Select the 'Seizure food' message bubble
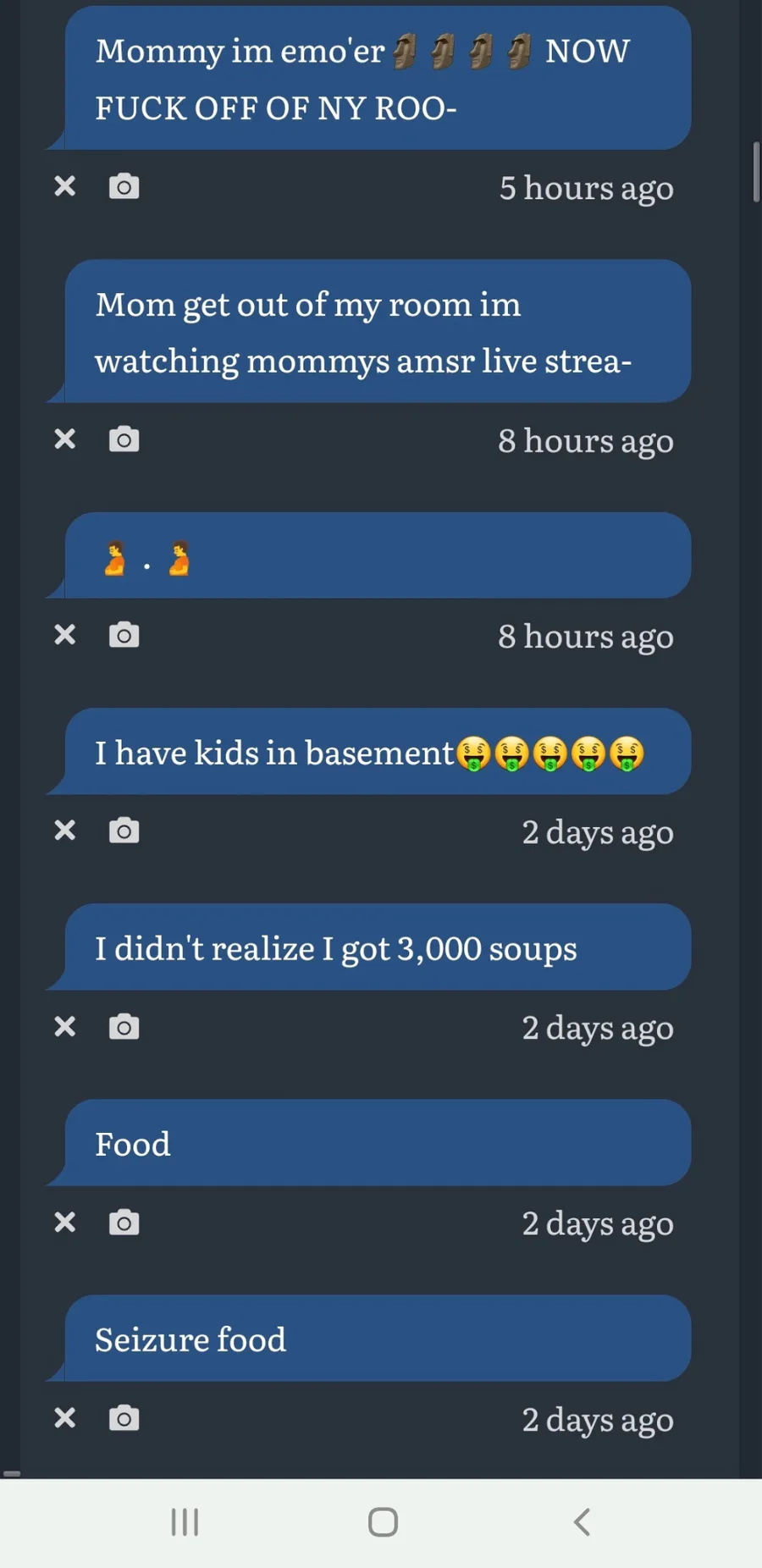762x1568 pixels. tap(377, 1339)
